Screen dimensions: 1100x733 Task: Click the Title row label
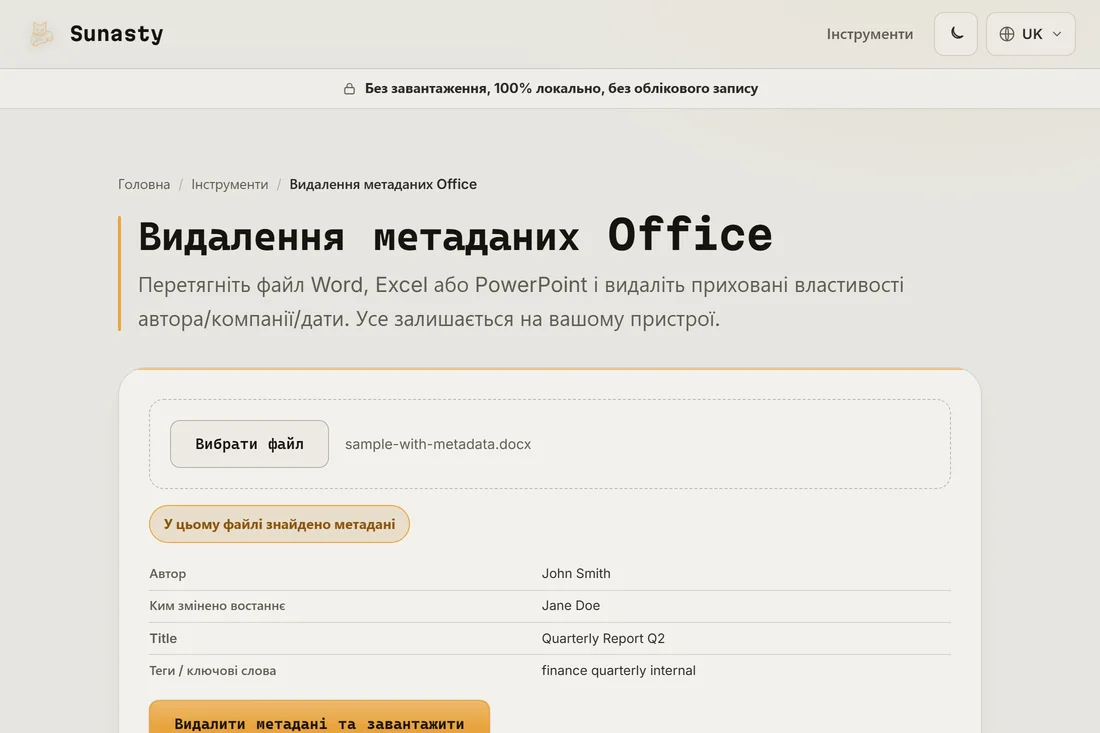coord(163,638)
